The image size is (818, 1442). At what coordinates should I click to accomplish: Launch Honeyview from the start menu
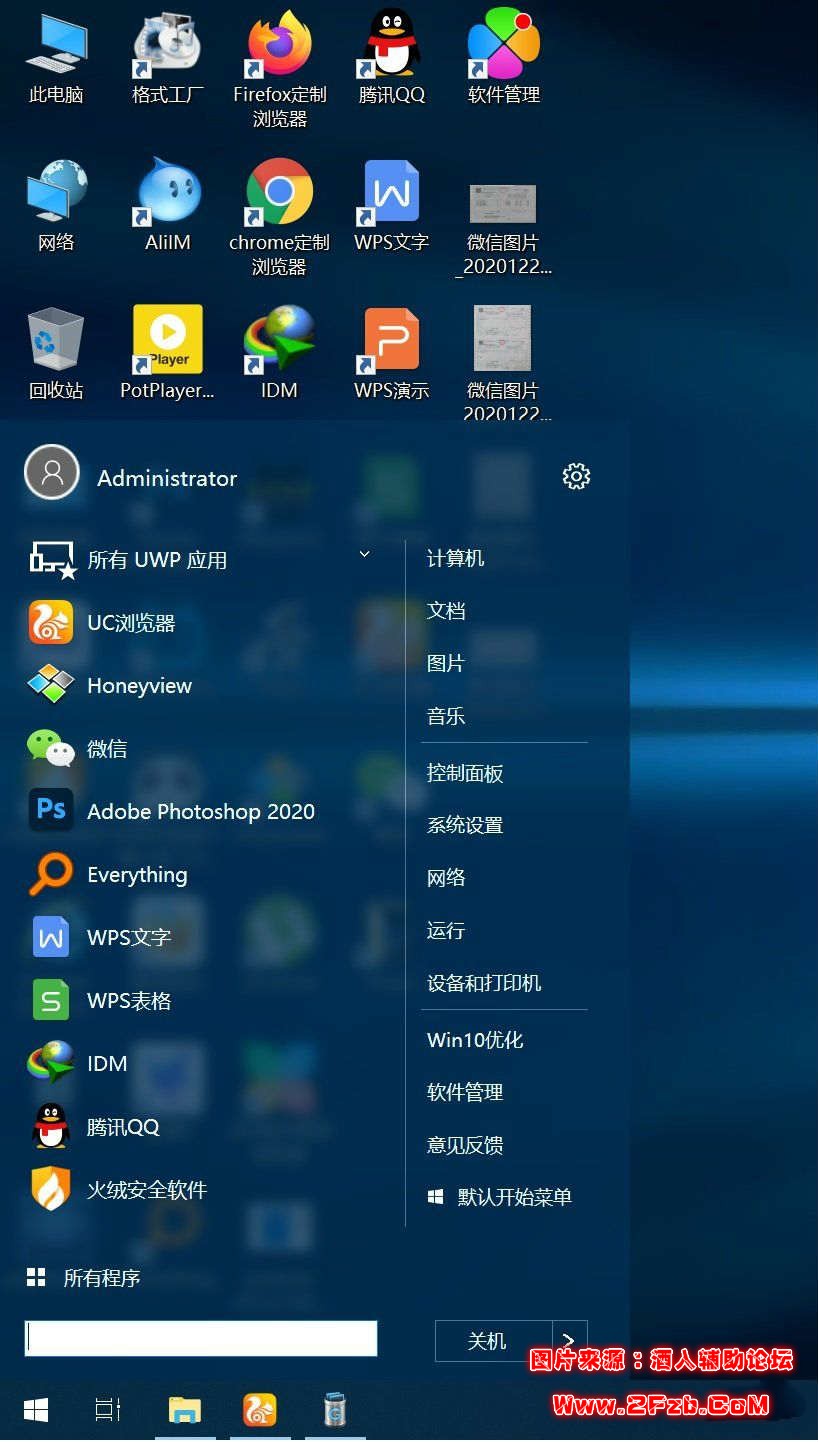click(x=139, y=685)
